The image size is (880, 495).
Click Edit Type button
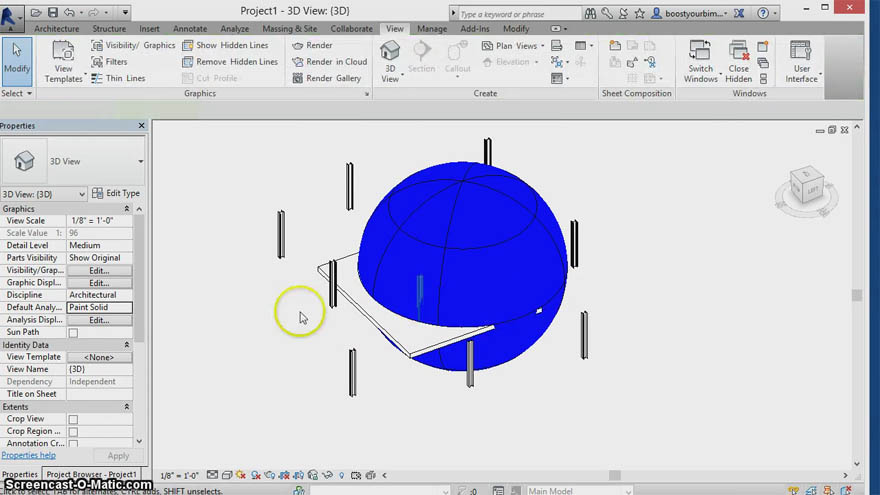tap(116, 194)
